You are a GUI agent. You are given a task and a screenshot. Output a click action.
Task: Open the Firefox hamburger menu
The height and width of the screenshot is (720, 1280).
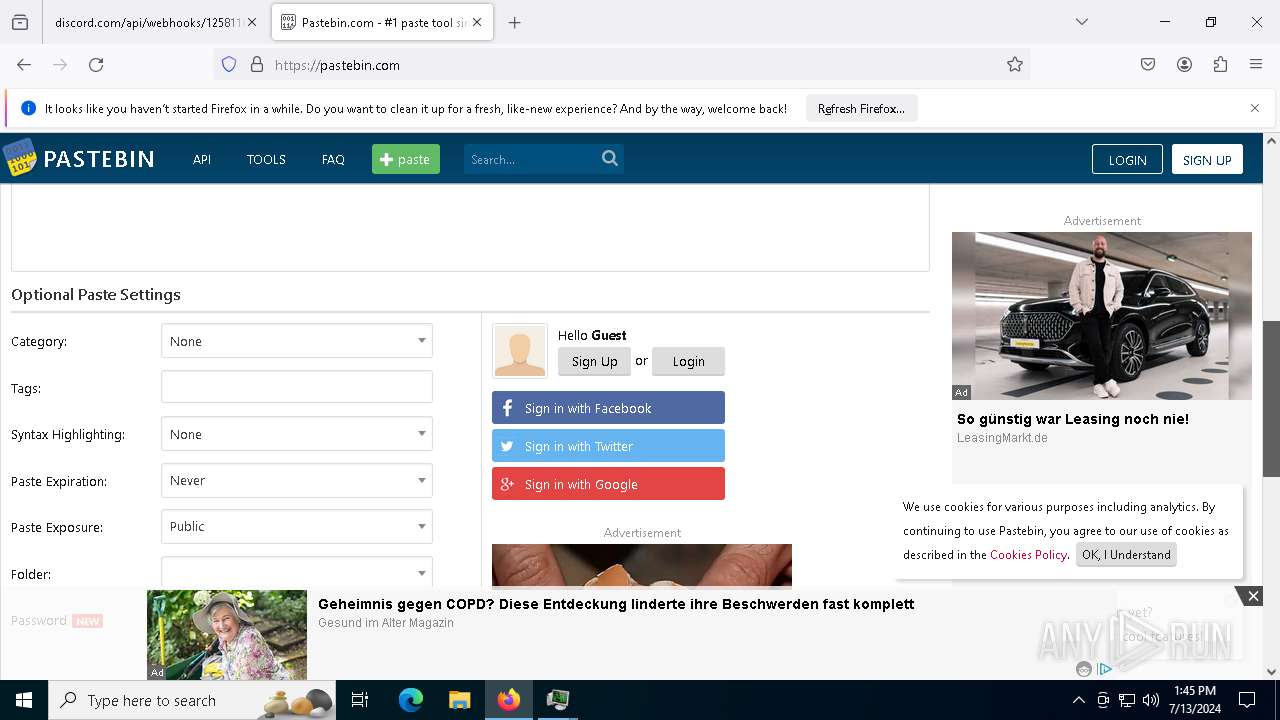(1256, 64)
